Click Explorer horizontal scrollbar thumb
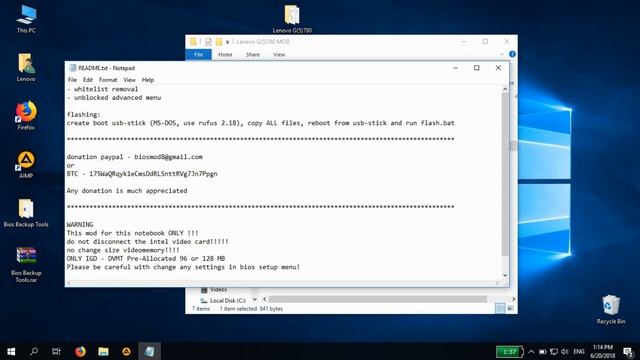Image resolution: width=640 pixels, height=360 pixels. pyautogui.click(x=378, y=299)
